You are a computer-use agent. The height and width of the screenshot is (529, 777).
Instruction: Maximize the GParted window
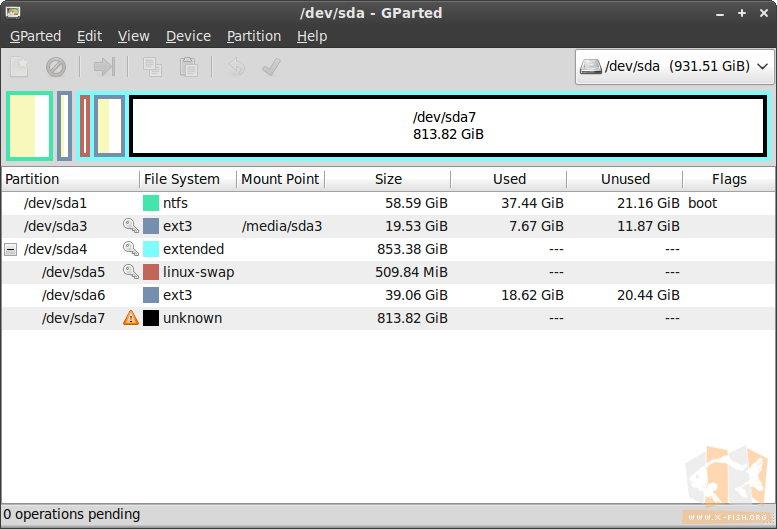tap(742, 13)
